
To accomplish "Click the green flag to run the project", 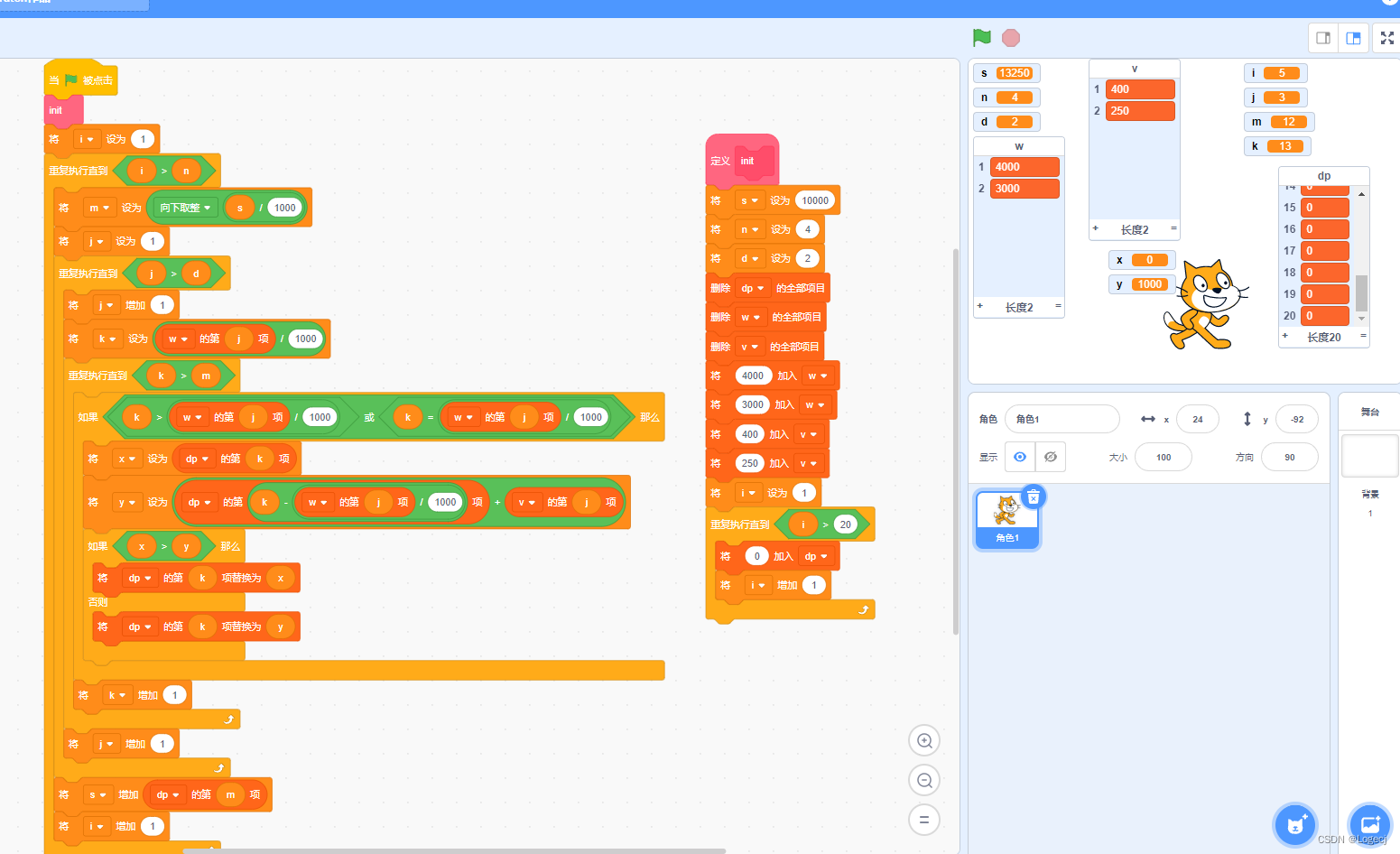I will 982,38.
